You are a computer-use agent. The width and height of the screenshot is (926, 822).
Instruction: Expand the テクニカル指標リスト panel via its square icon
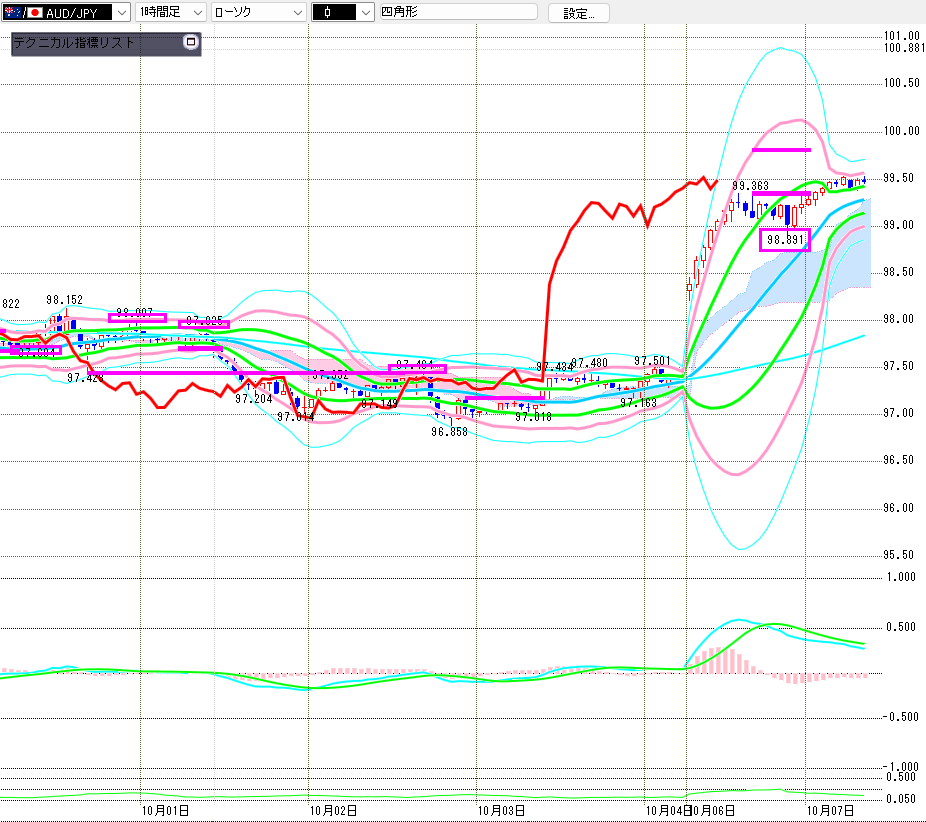(191, 43)
